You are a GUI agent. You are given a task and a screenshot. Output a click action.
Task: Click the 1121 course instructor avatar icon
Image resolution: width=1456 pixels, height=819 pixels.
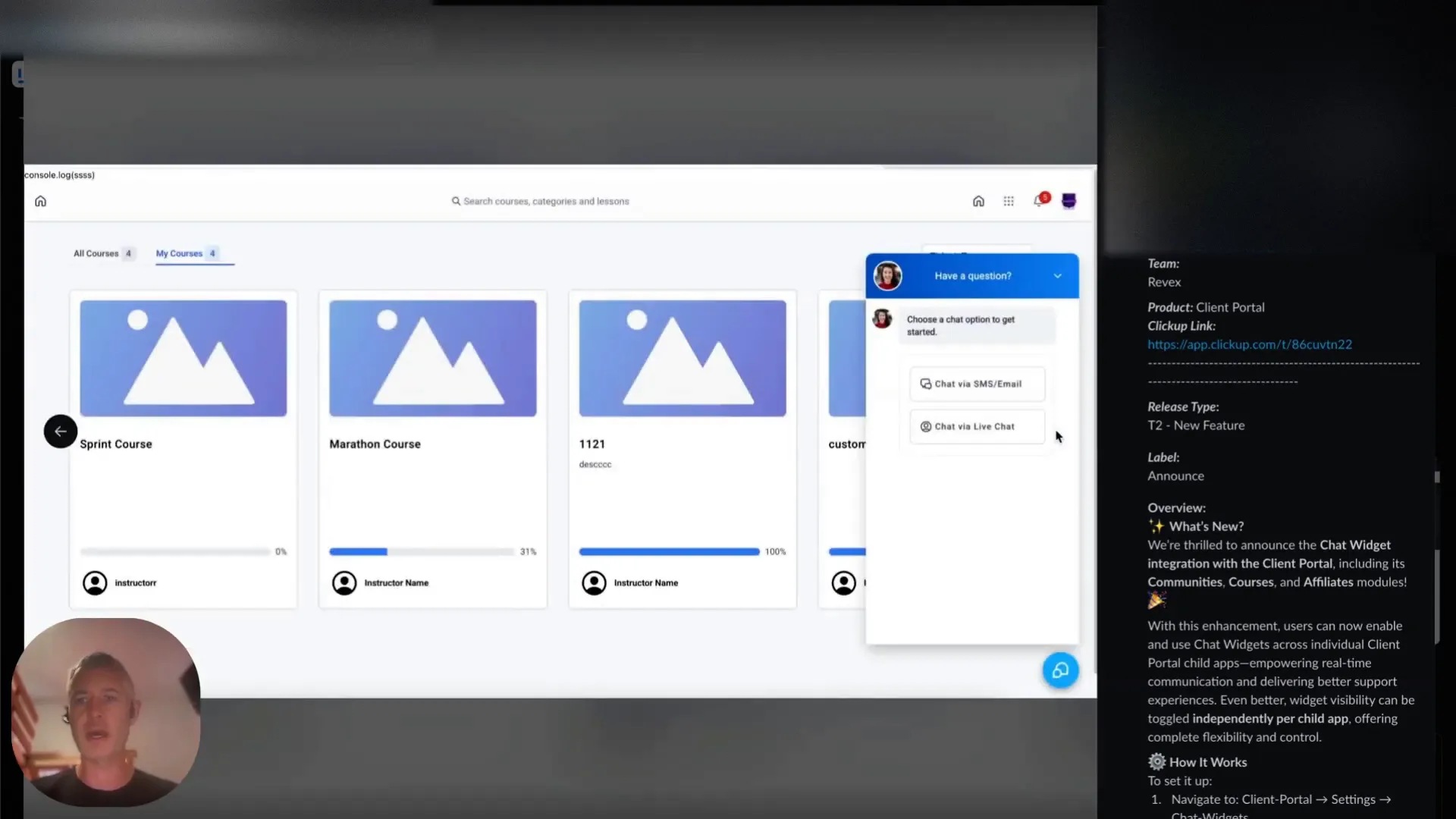(x=594, y=583)
